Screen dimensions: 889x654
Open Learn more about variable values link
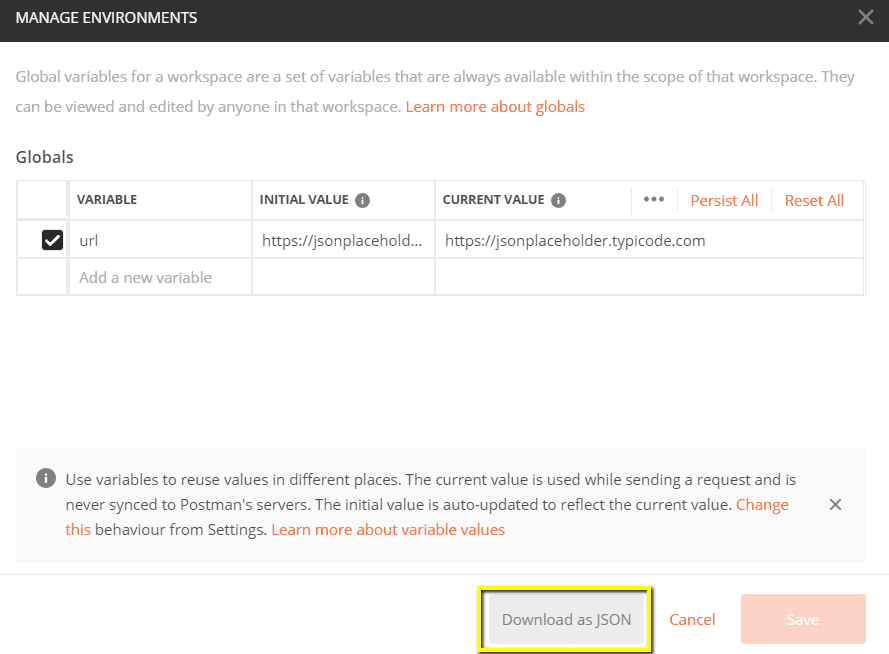pos(388,529)
